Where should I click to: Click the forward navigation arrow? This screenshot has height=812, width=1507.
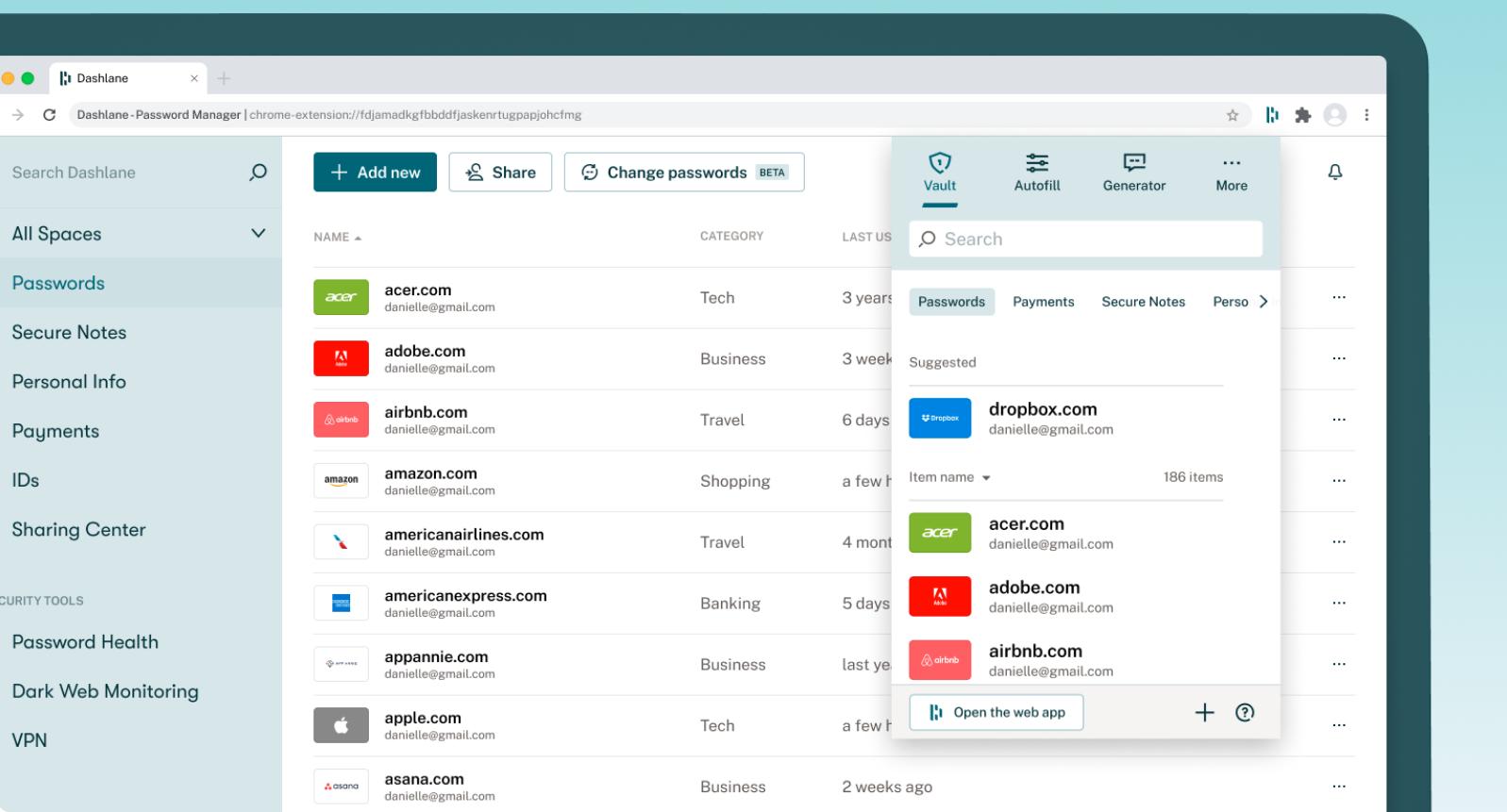point(18,115)
